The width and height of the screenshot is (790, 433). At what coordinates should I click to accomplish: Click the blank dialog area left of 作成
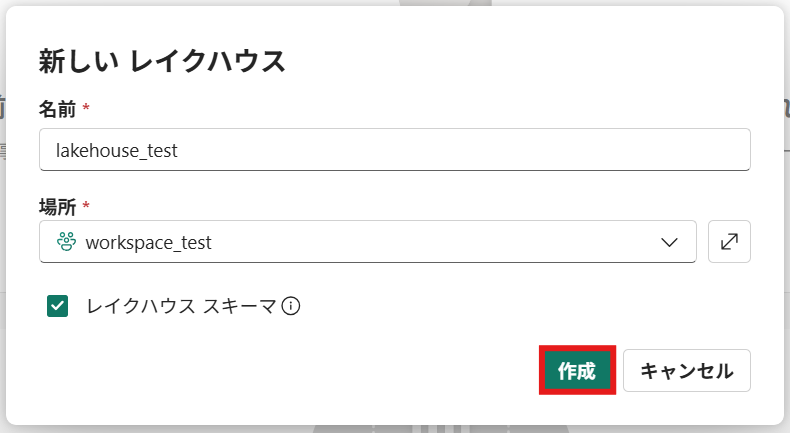tap(300, 371)
